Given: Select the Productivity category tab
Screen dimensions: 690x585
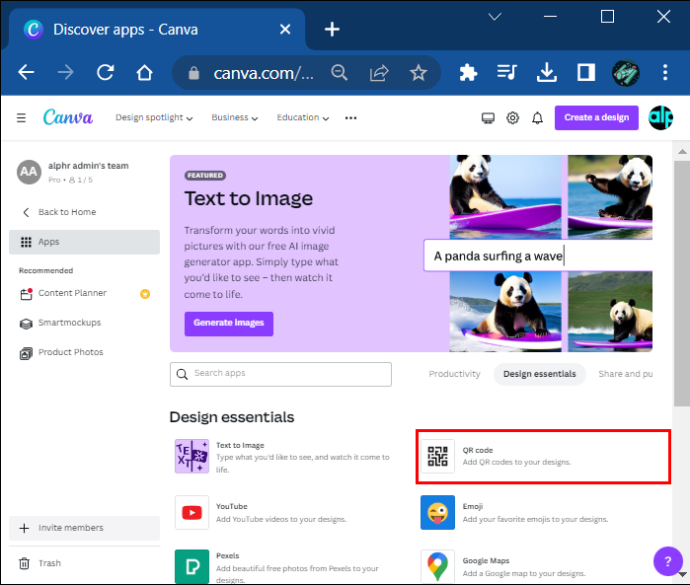Looking at the screenshot, I should (455, 374).
